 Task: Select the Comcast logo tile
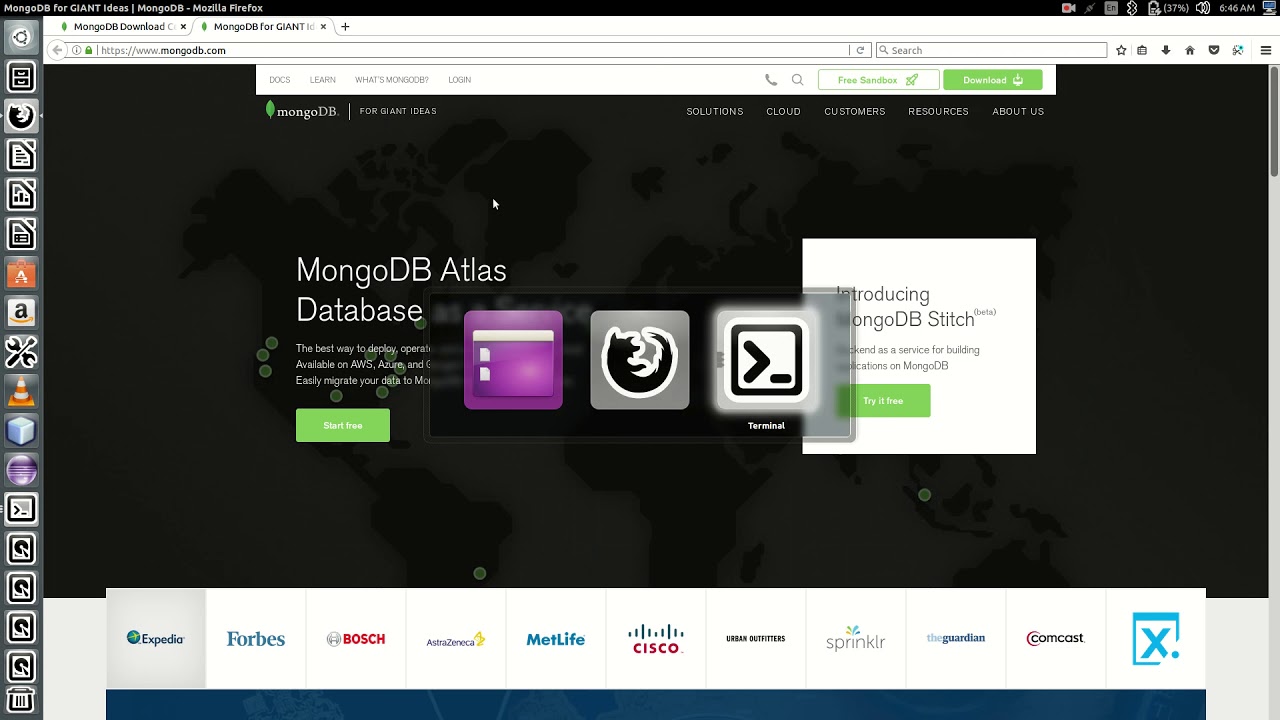point(1056,638)
